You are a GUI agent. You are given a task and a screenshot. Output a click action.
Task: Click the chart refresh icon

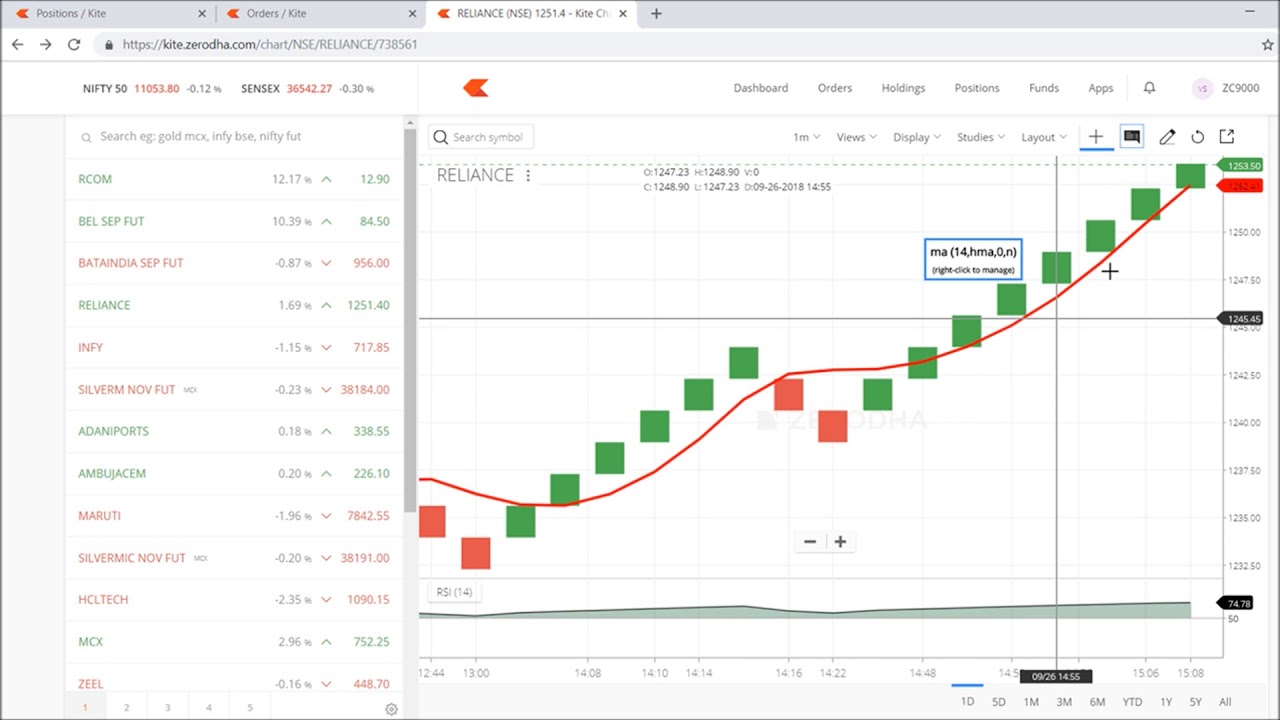[x=1197, y=137]
